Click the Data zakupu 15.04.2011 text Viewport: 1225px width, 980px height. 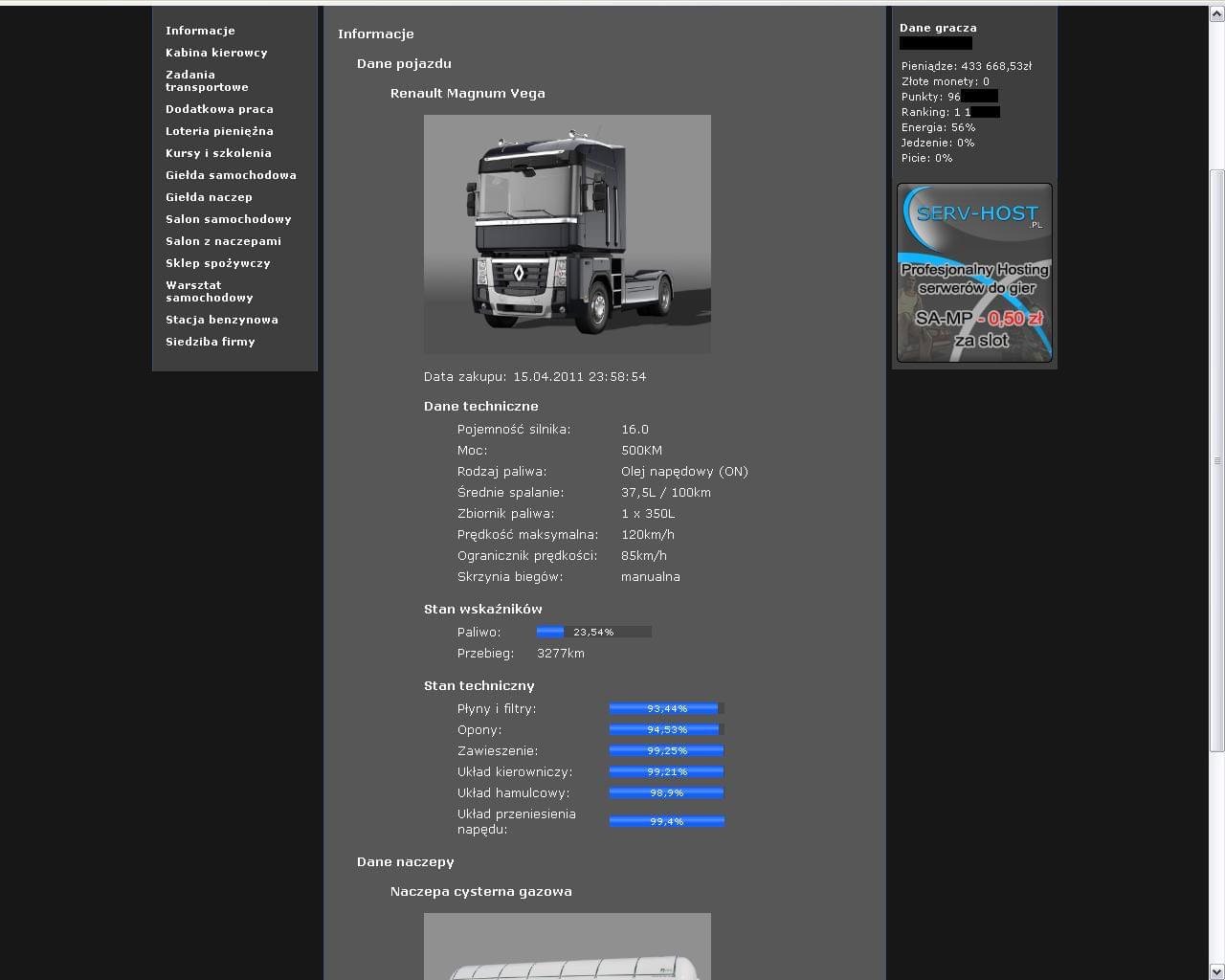click(x=535, y=376)
